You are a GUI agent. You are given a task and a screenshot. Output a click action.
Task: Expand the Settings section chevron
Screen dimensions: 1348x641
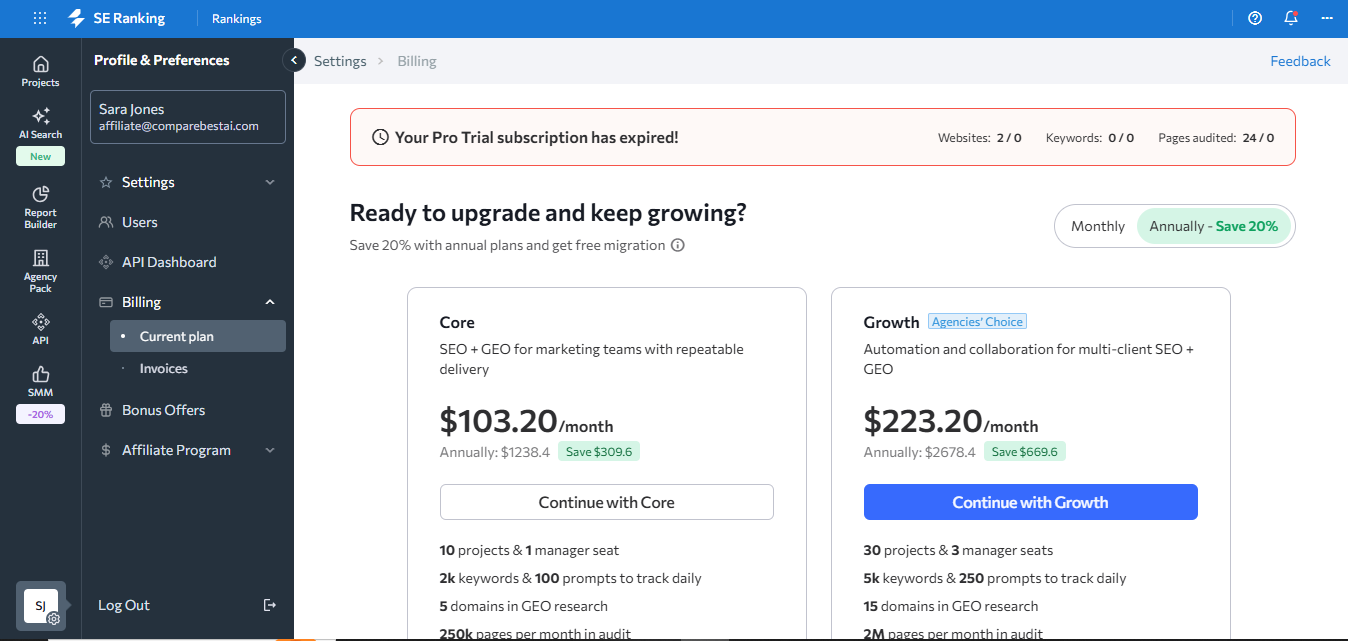(x=270, y=182)
